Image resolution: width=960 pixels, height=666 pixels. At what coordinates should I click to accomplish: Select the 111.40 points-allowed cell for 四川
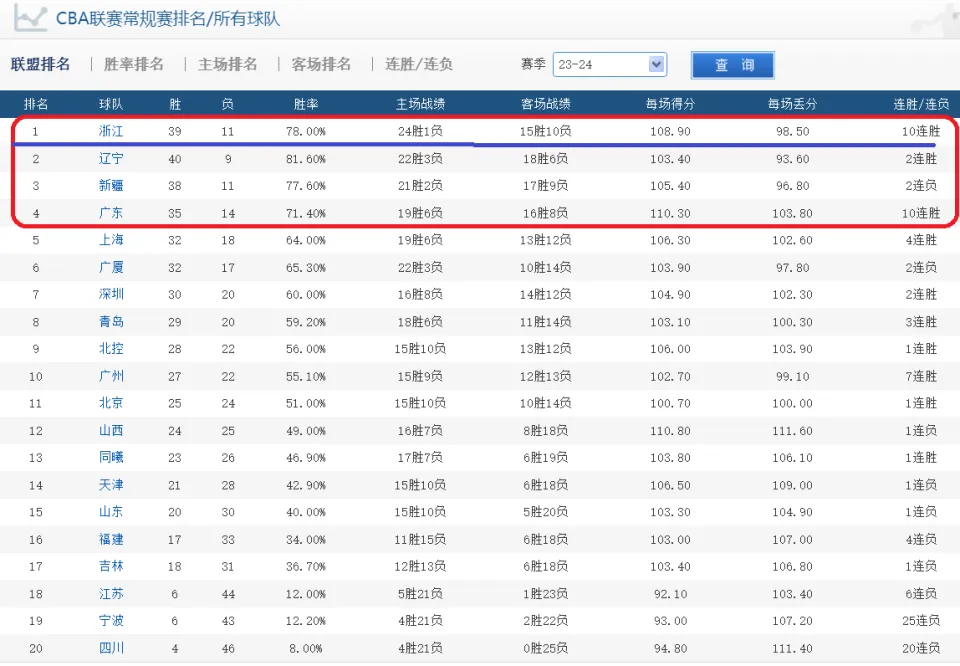click(793, 649)
